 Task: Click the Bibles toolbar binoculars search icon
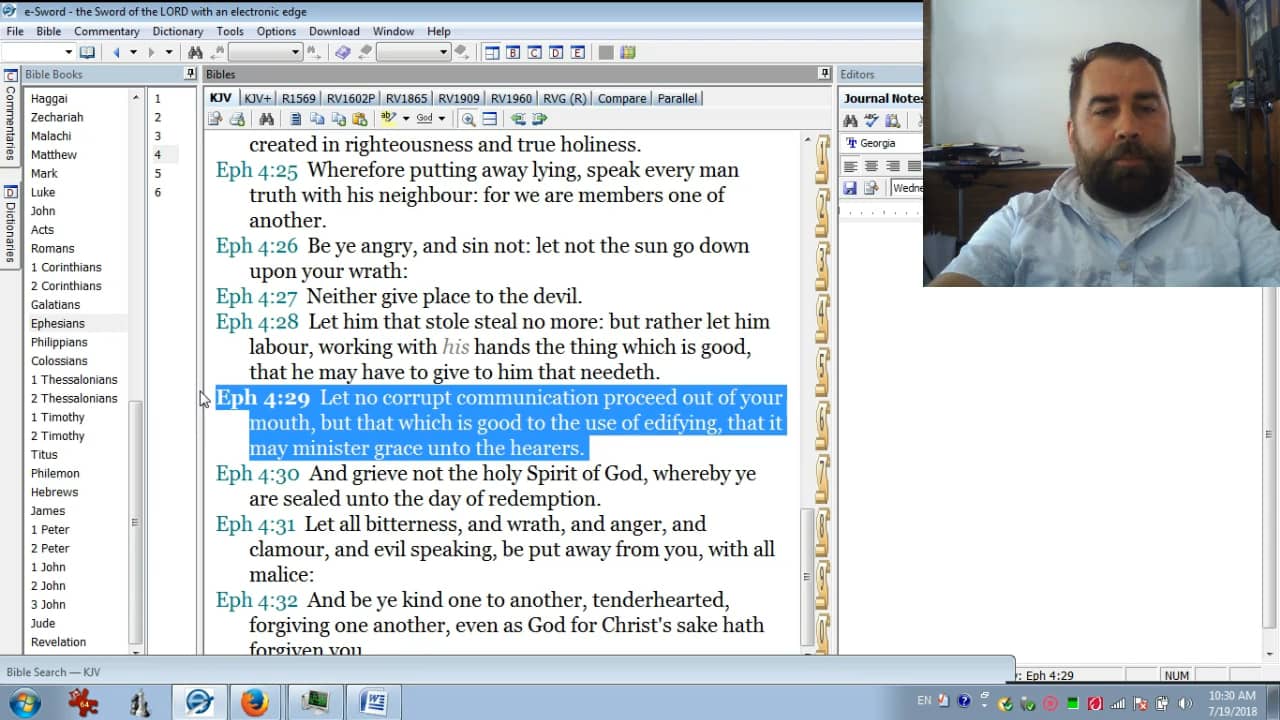[x=266, y=119]
